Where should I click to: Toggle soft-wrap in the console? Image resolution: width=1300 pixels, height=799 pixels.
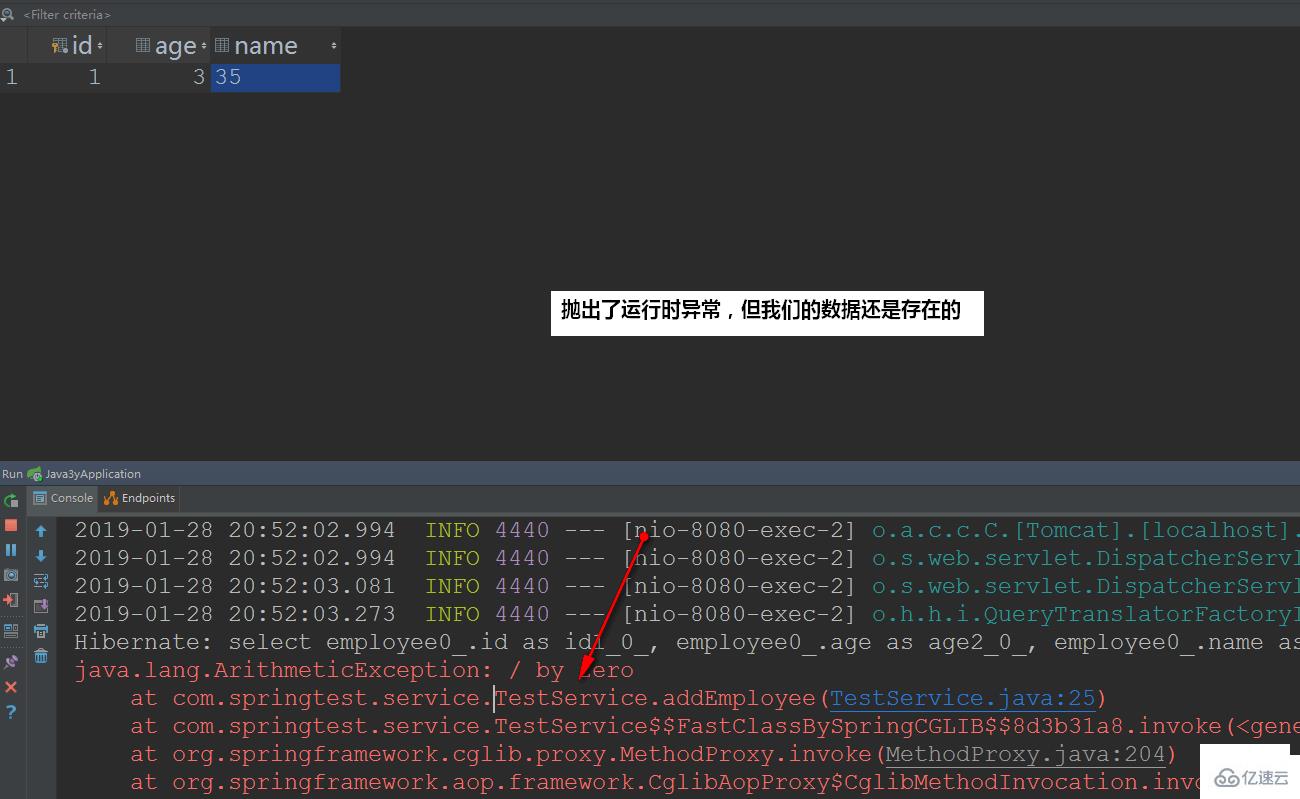coord(41,581)
